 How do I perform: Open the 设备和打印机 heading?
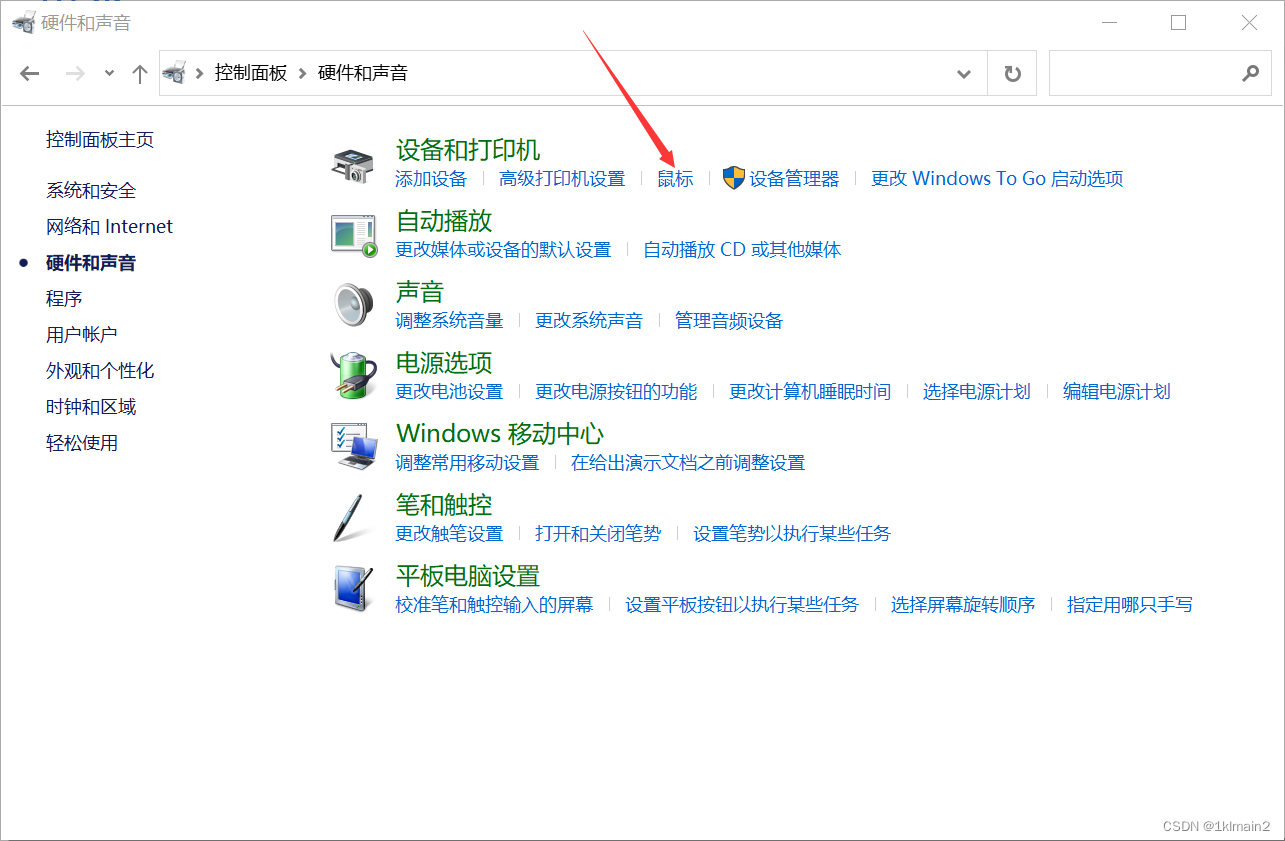click(468, 150)
